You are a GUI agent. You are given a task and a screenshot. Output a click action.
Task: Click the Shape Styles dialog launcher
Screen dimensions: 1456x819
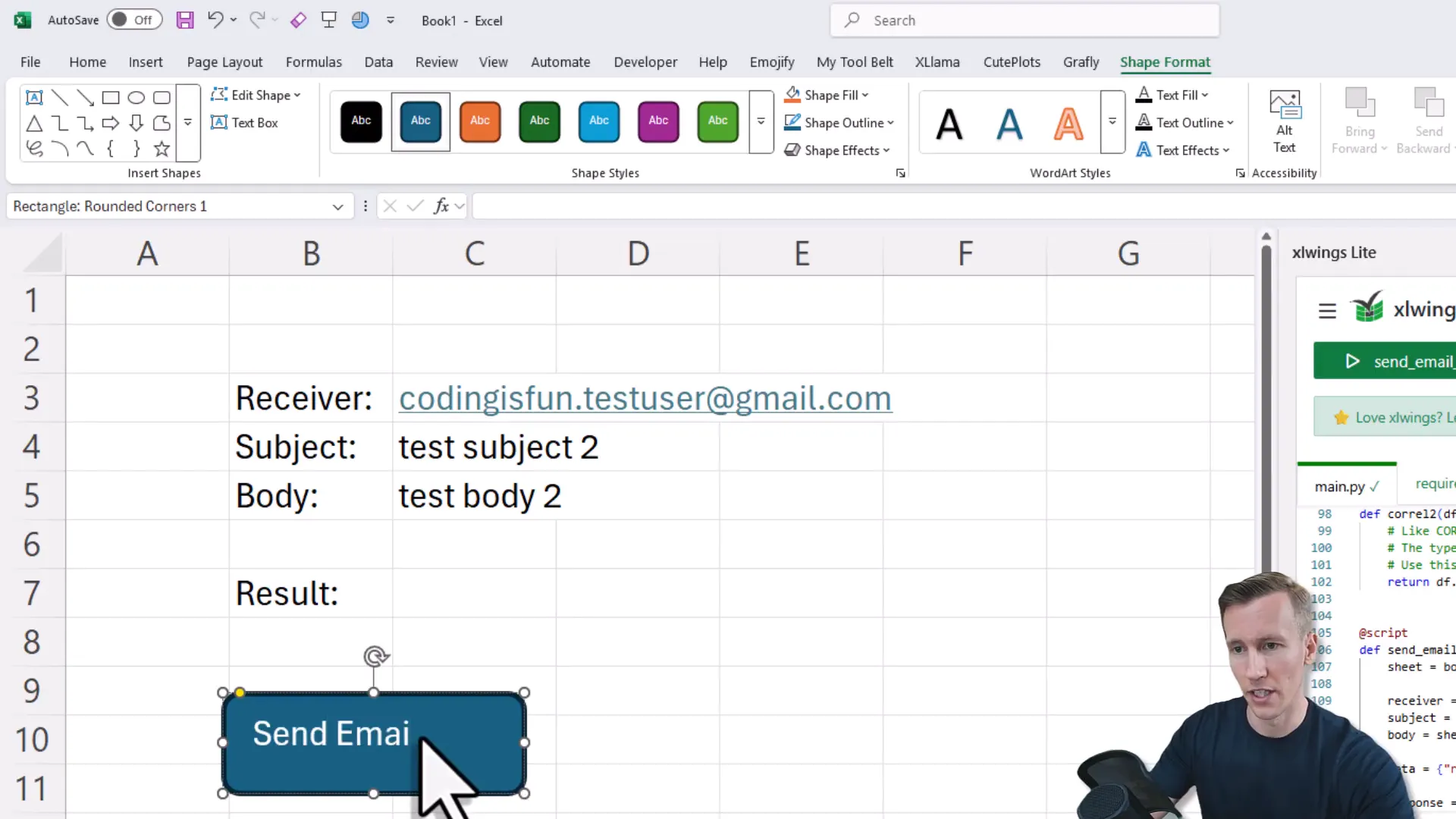(x=900, y=173)
